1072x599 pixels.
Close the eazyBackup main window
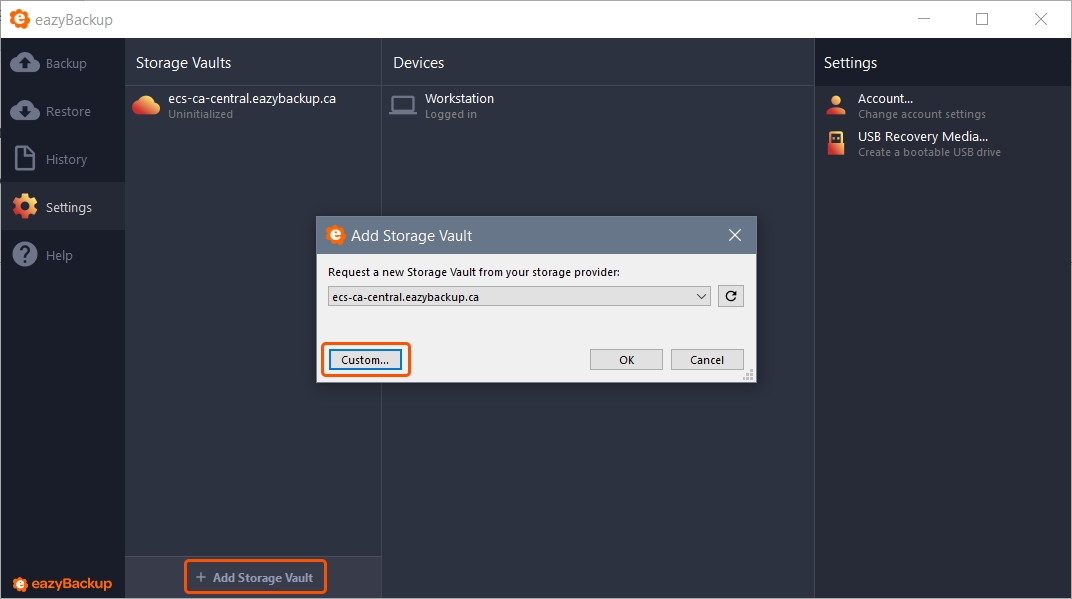tap(1041, 19)
